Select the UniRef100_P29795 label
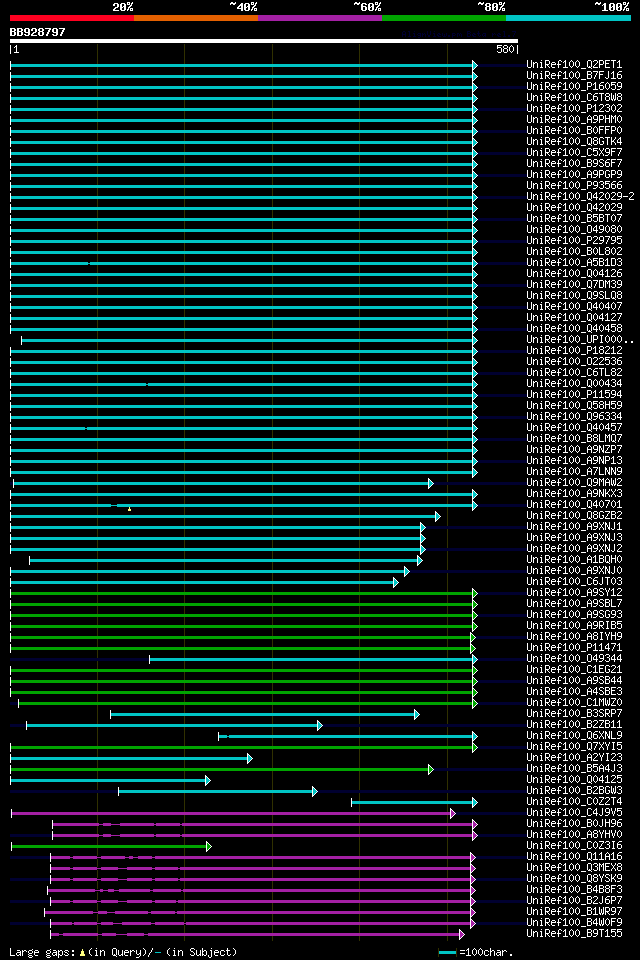This screenshot has width=640, height=960. [574, 241]
